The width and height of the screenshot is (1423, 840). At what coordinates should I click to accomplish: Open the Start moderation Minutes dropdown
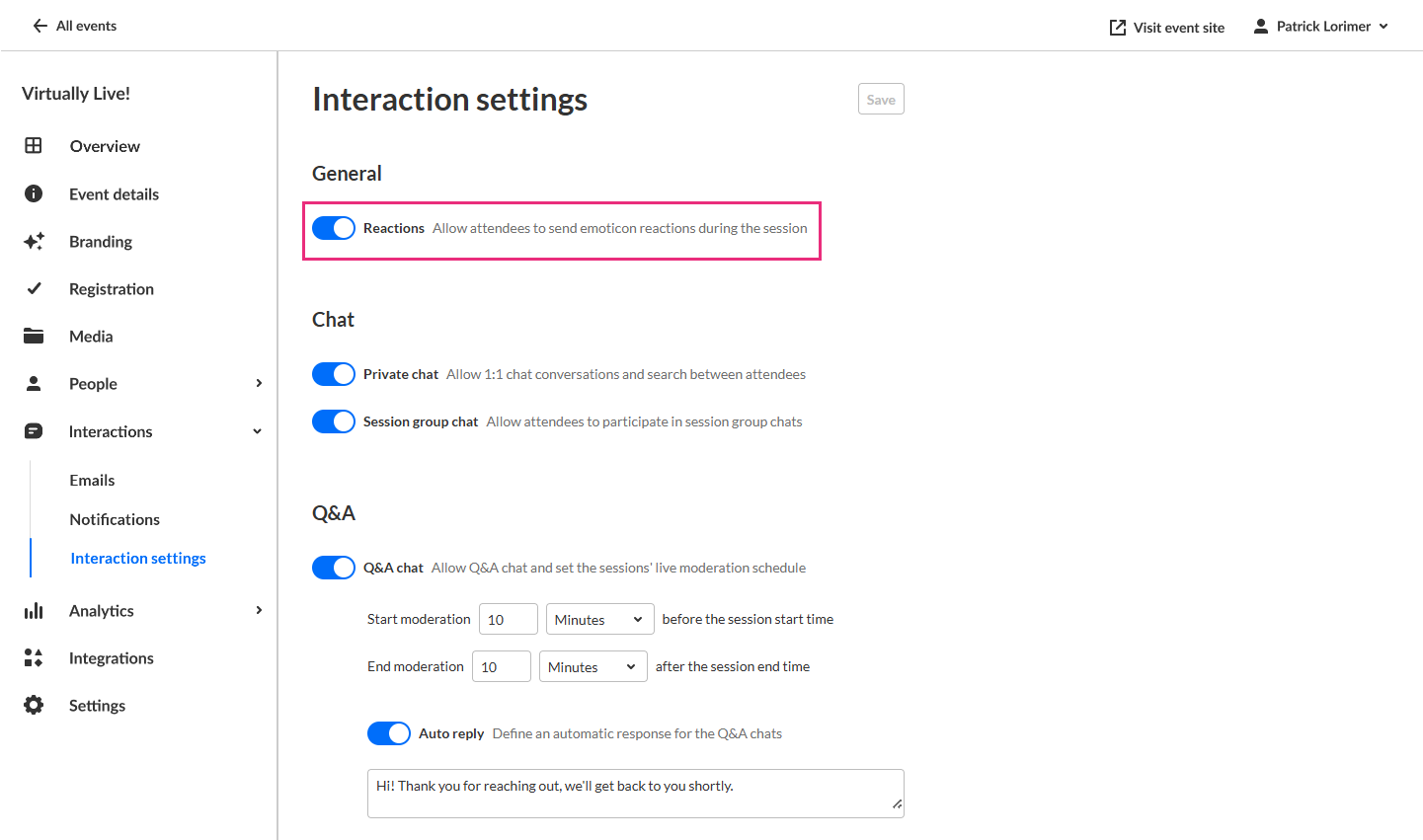(x=599, y=619)
